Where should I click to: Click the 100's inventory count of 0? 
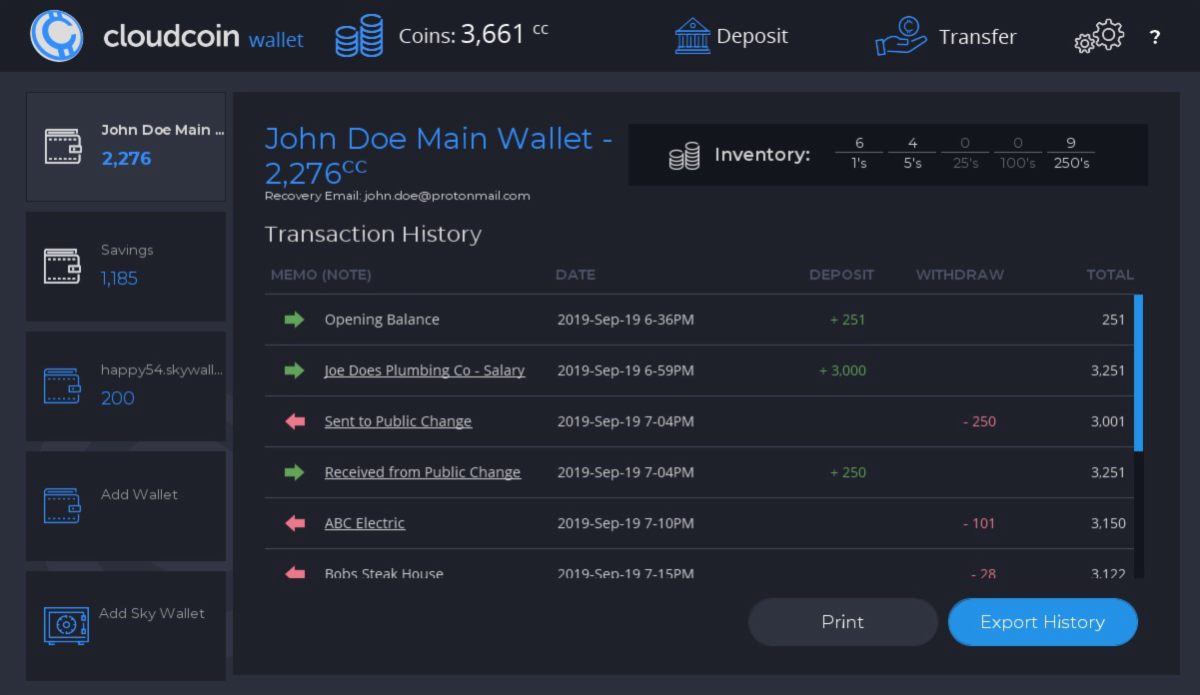pos(1018,143)
